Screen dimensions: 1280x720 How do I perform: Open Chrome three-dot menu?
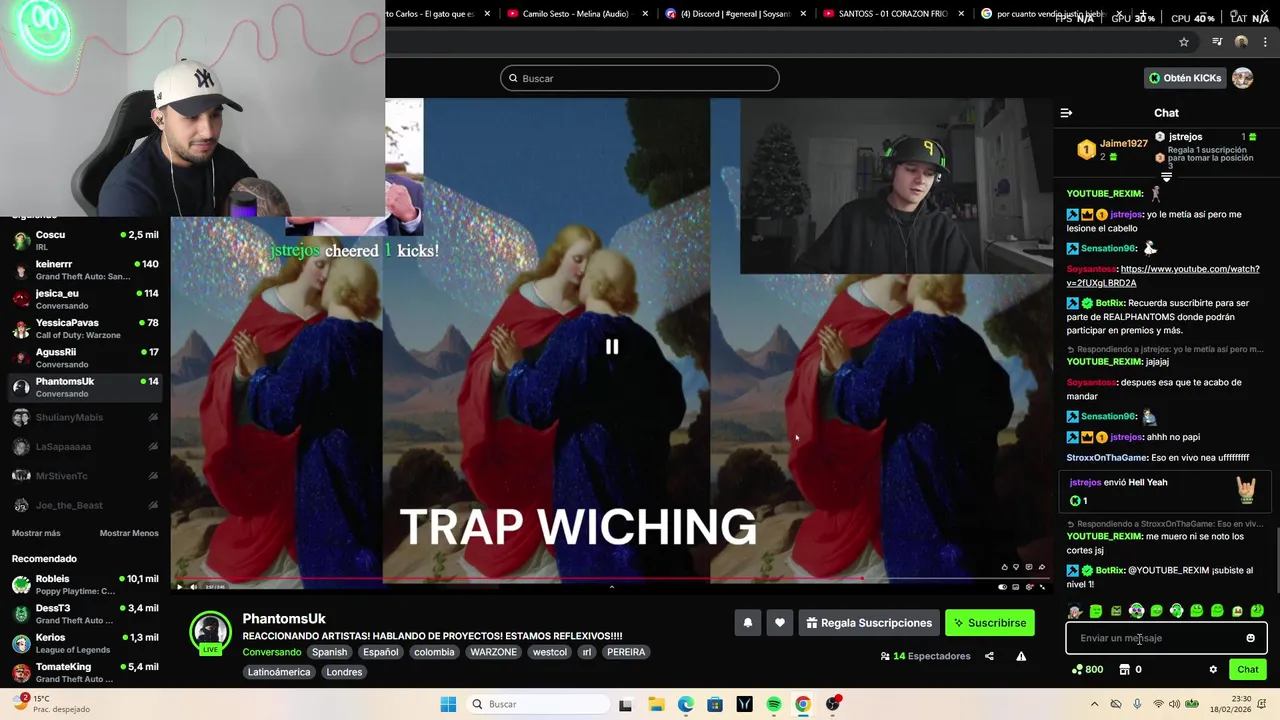click(1265, 42)
